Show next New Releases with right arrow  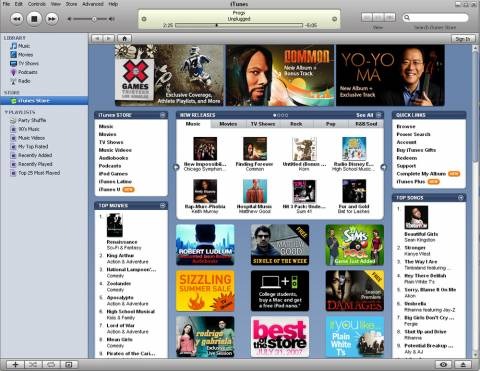click(383, 167)
